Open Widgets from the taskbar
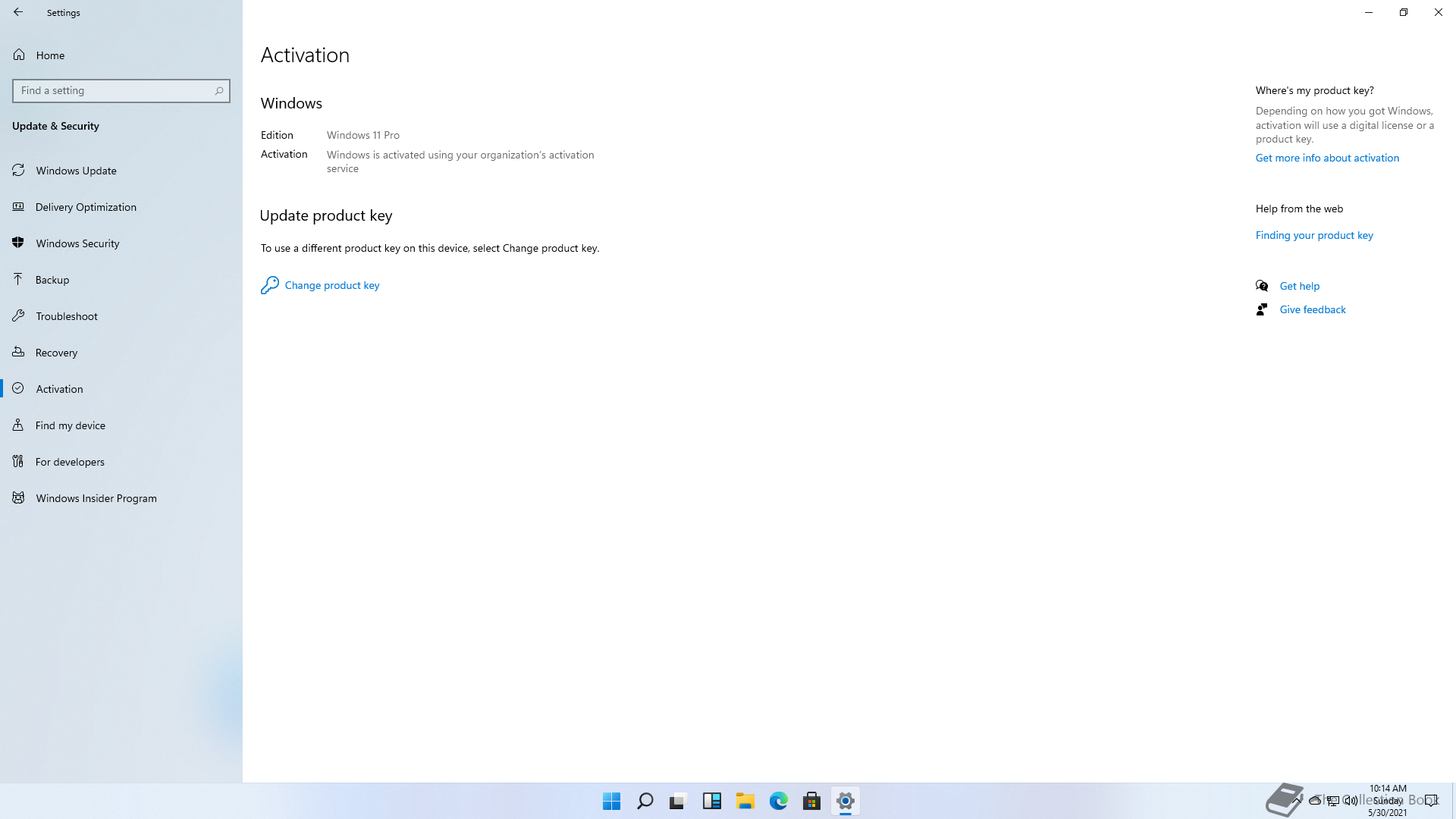 tap(712, 801)
